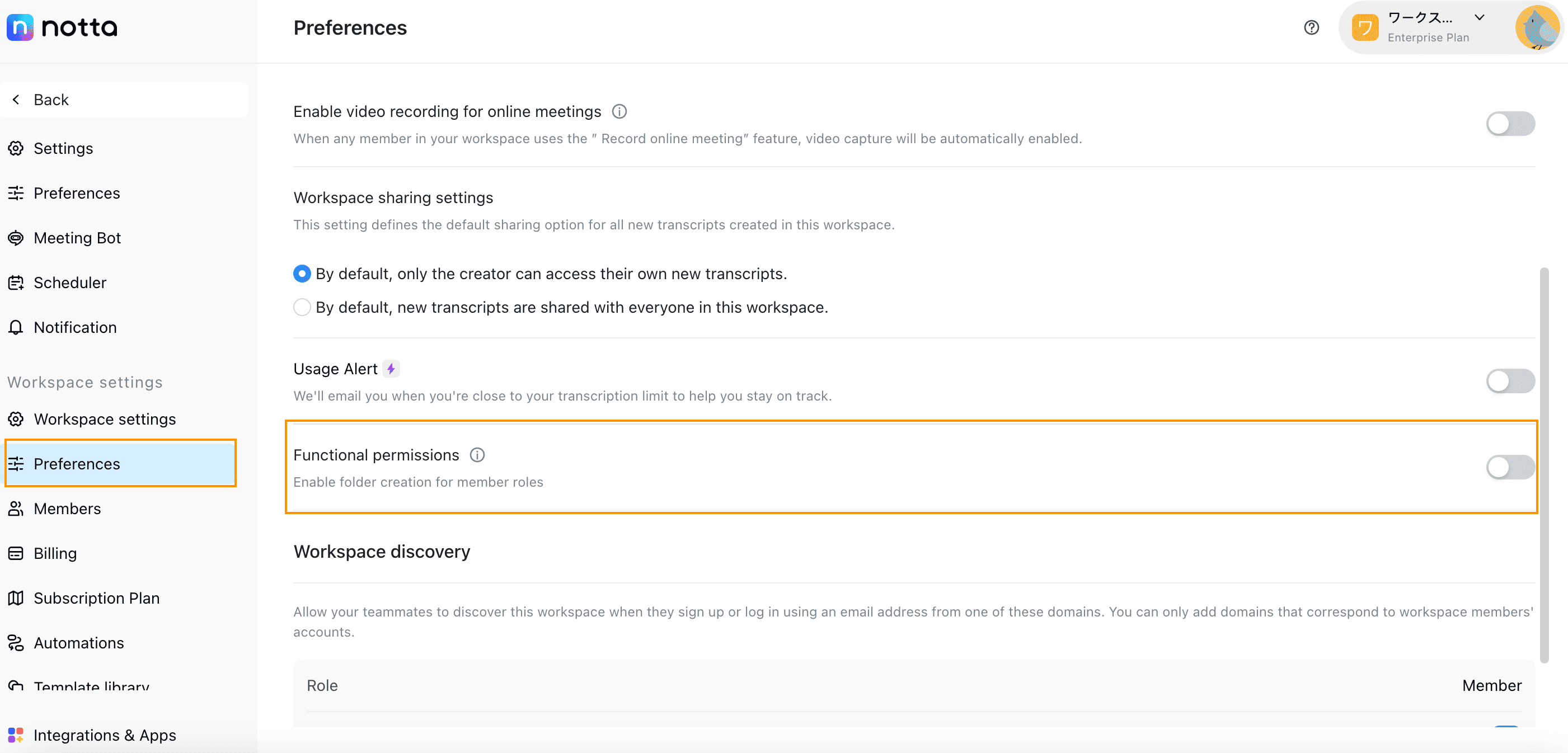Open the help question mark icon
Image resolution: width=1568 pixels, height=753 pixels.
click(1311, 27)
